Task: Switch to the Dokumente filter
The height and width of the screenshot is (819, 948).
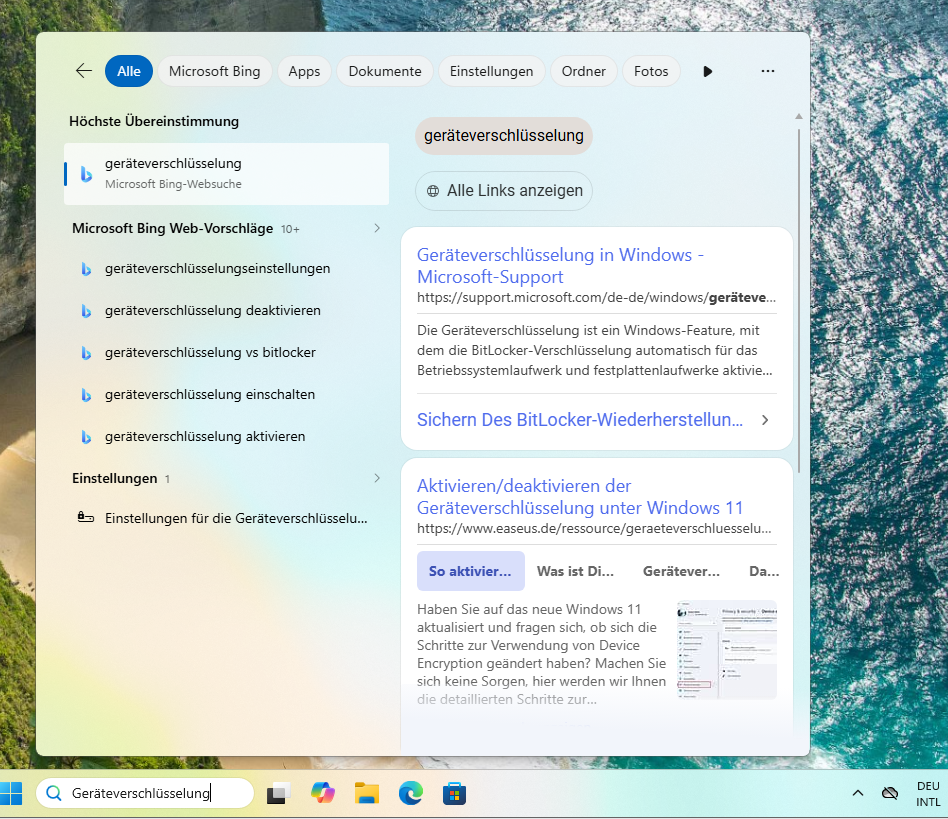Action: click(385, 71)
